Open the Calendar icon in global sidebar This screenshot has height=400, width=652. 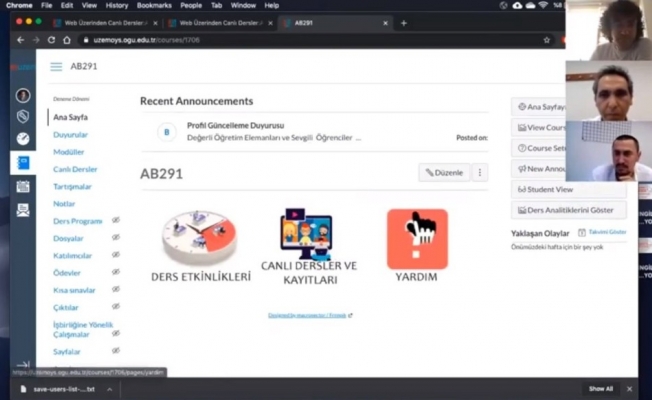(x=23, y=186)
